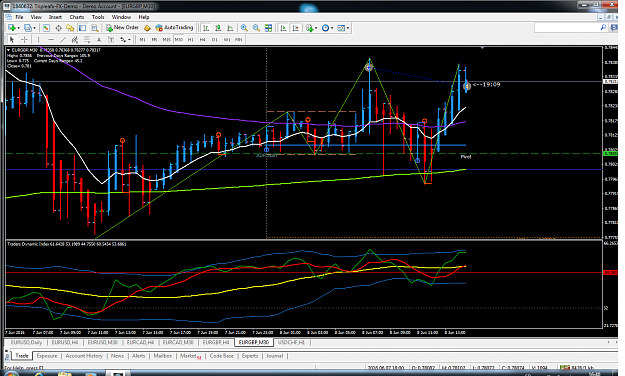Switch to the M15 timeframe
Screen dimensions: 625x376
tap(166, 39)
